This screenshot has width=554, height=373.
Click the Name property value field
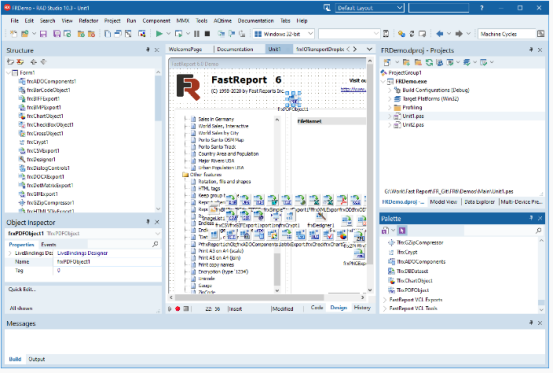click(108, 262)
